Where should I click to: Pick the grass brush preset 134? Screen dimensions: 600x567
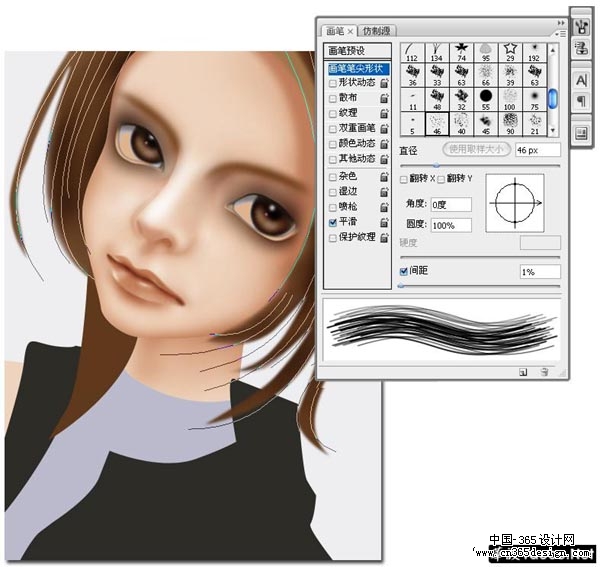(436, 52)
